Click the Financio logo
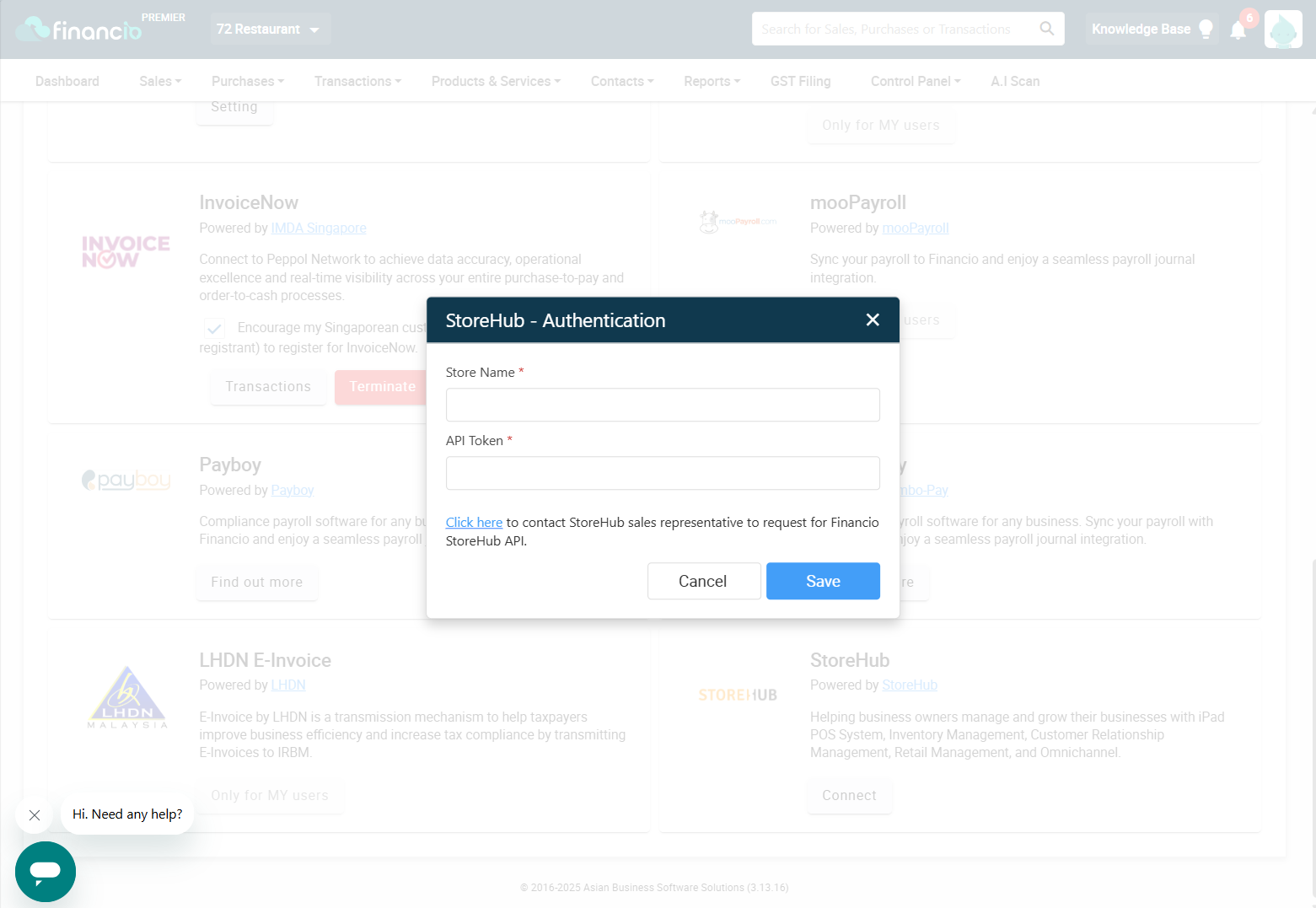 (80, 30)
